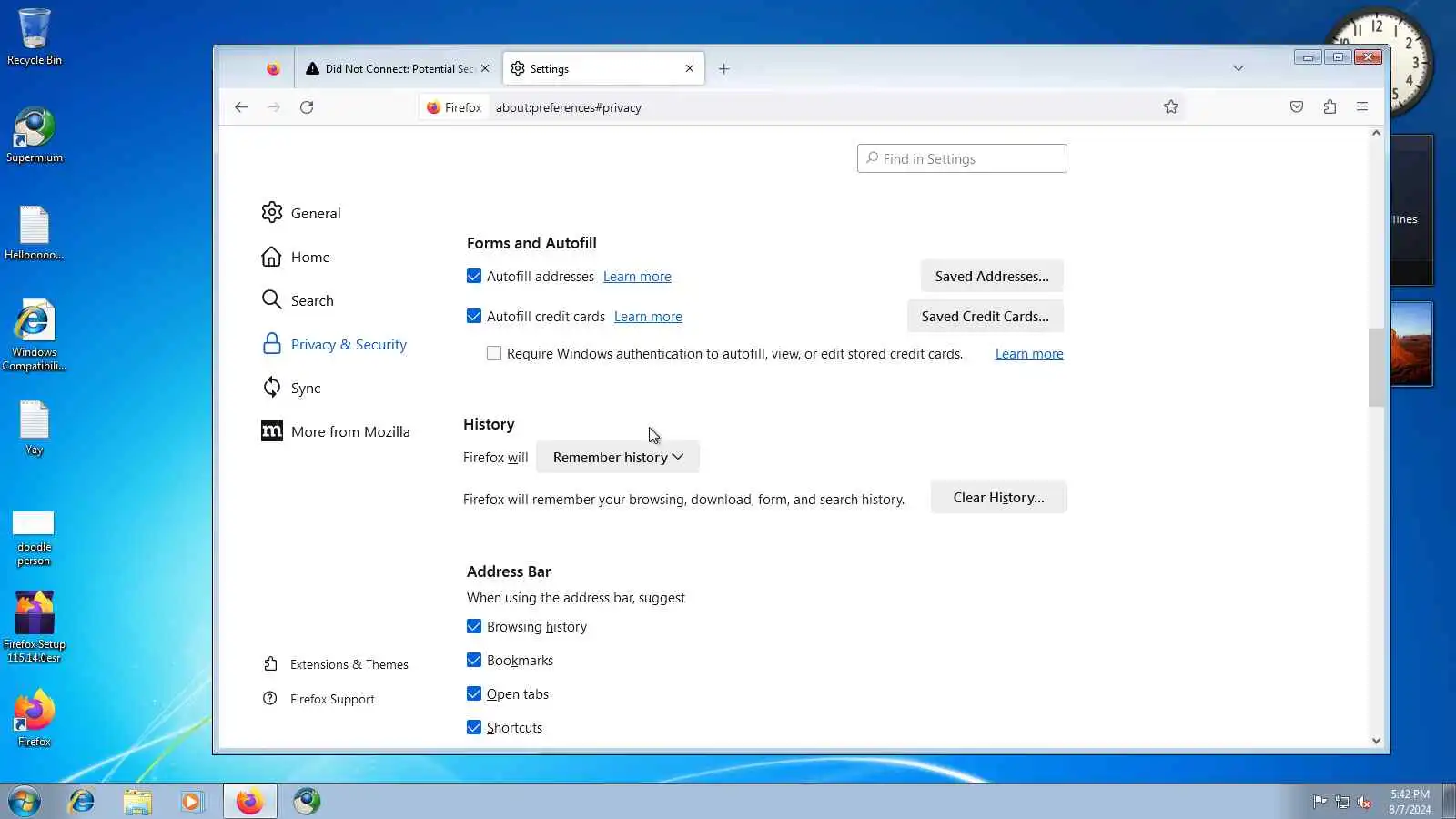1456x819 pixels.
Task: Click the scrollbar down arrow
Action: pyautogui.click(x=1376, y=741)
